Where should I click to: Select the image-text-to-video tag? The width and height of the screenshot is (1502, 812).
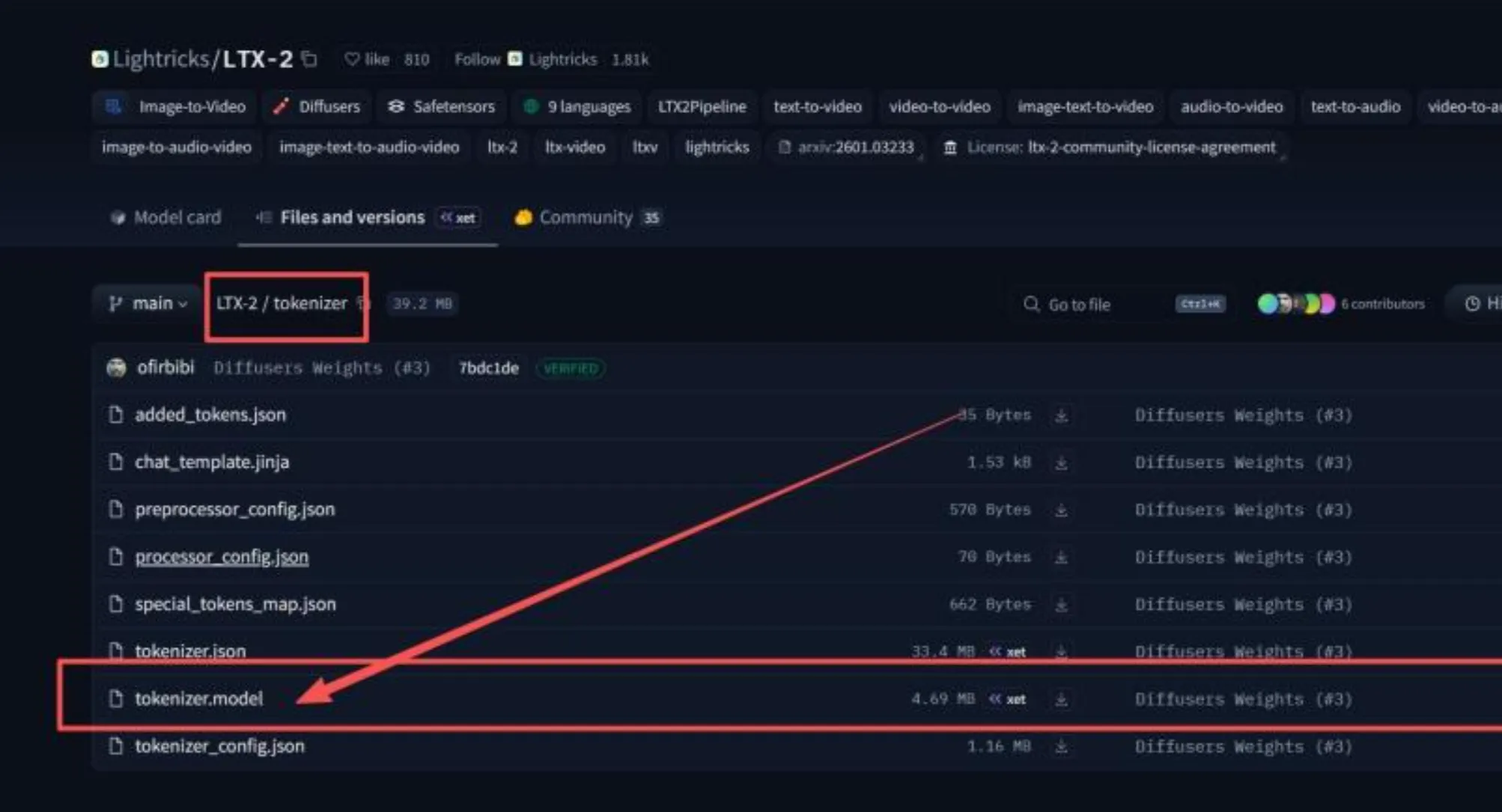[x=1085, y=107]
